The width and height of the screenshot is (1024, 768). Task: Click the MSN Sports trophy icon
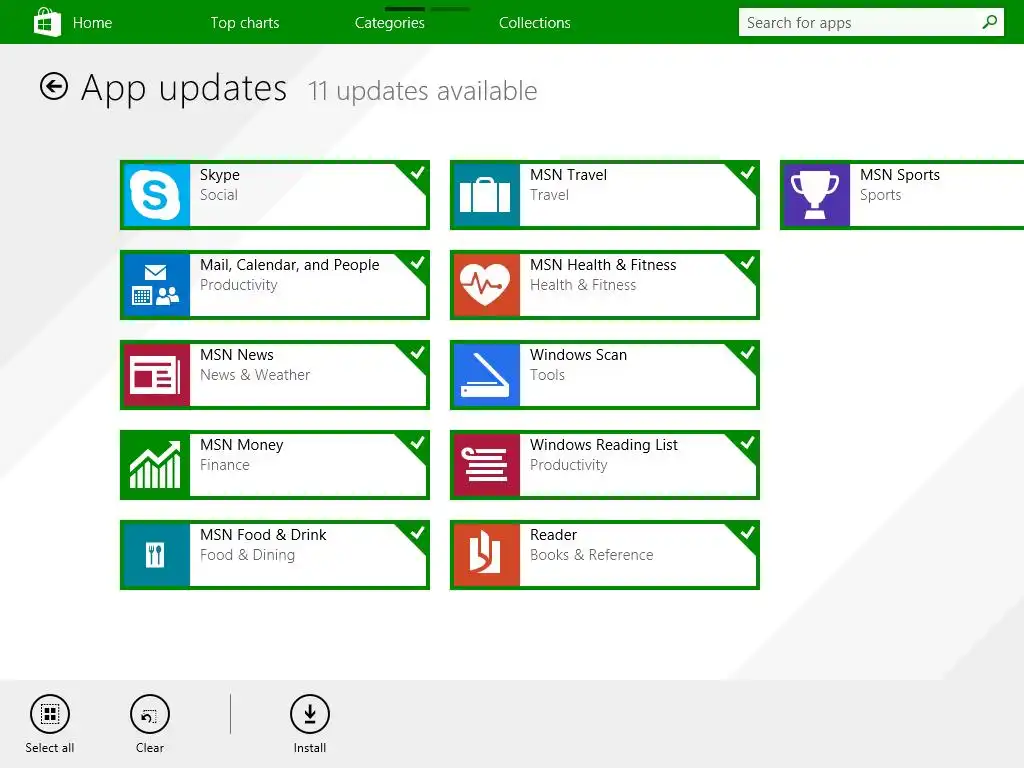(816, 195)
